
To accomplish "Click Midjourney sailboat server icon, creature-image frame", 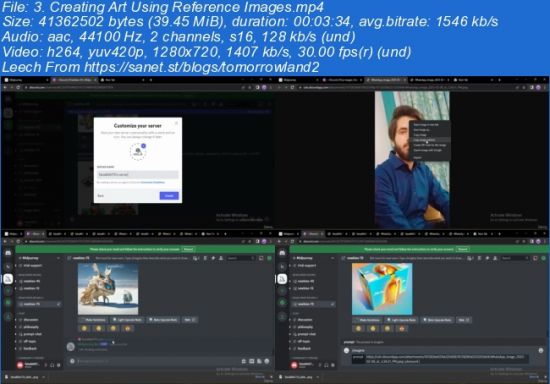I will click(8, 279).
